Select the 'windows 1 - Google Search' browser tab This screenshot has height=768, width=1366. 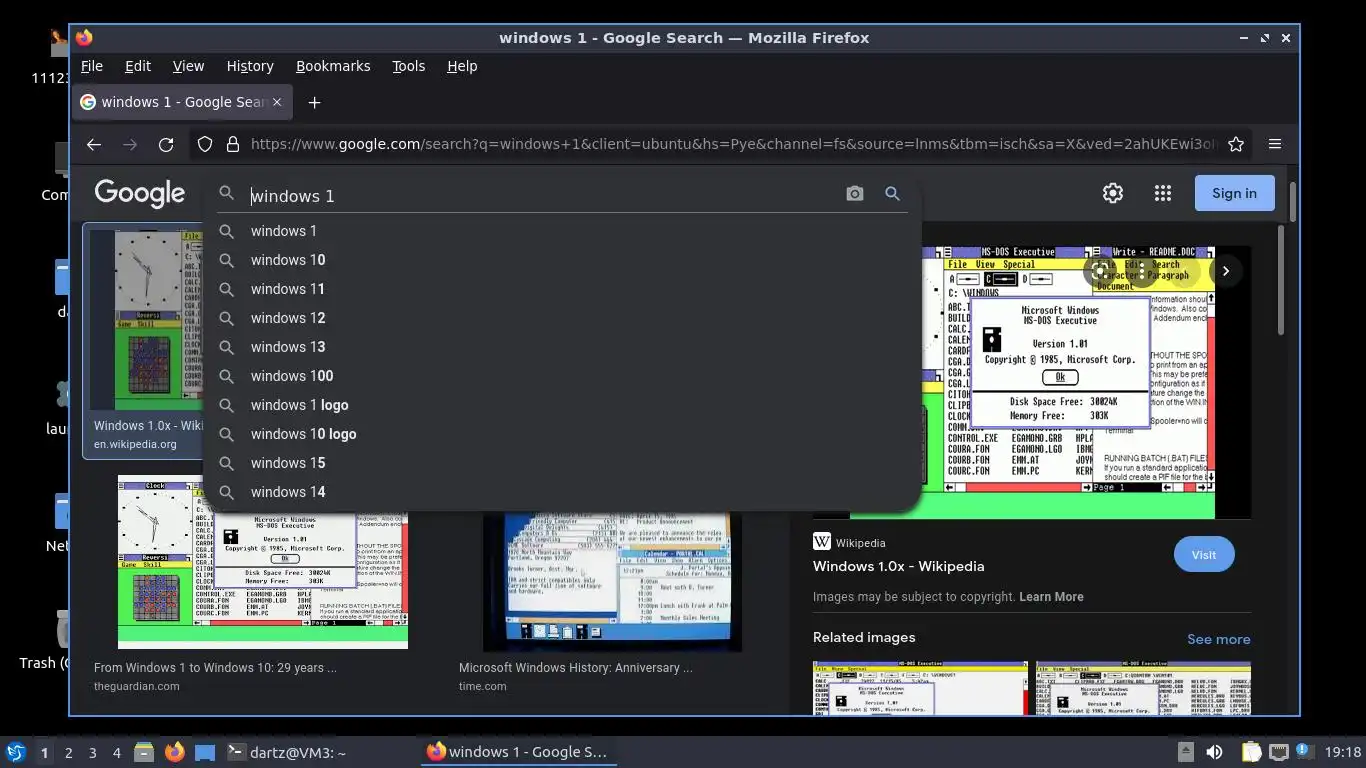click(x=182, y=102)
